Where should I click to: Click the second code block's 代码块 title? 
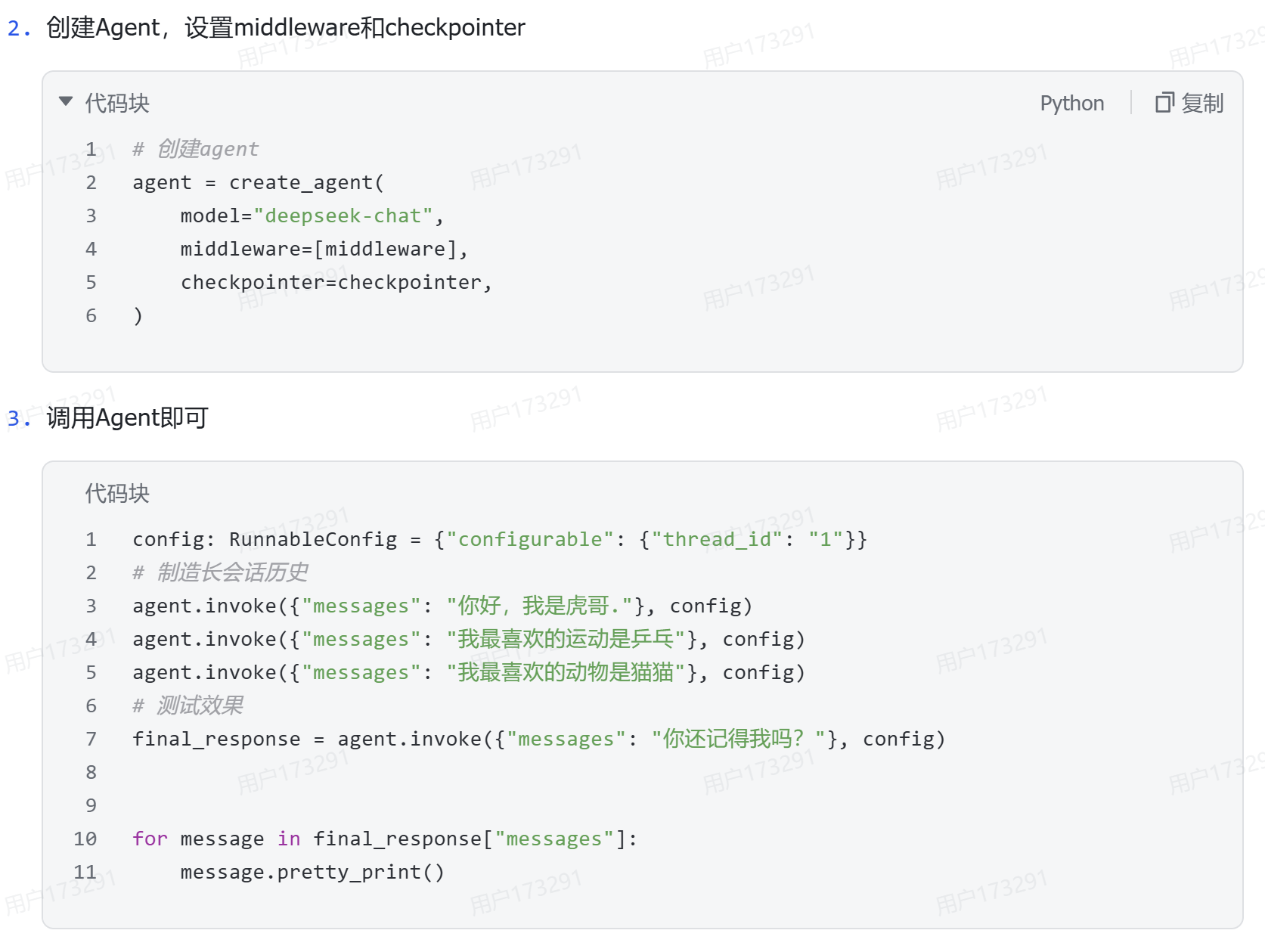coord(117,493)
